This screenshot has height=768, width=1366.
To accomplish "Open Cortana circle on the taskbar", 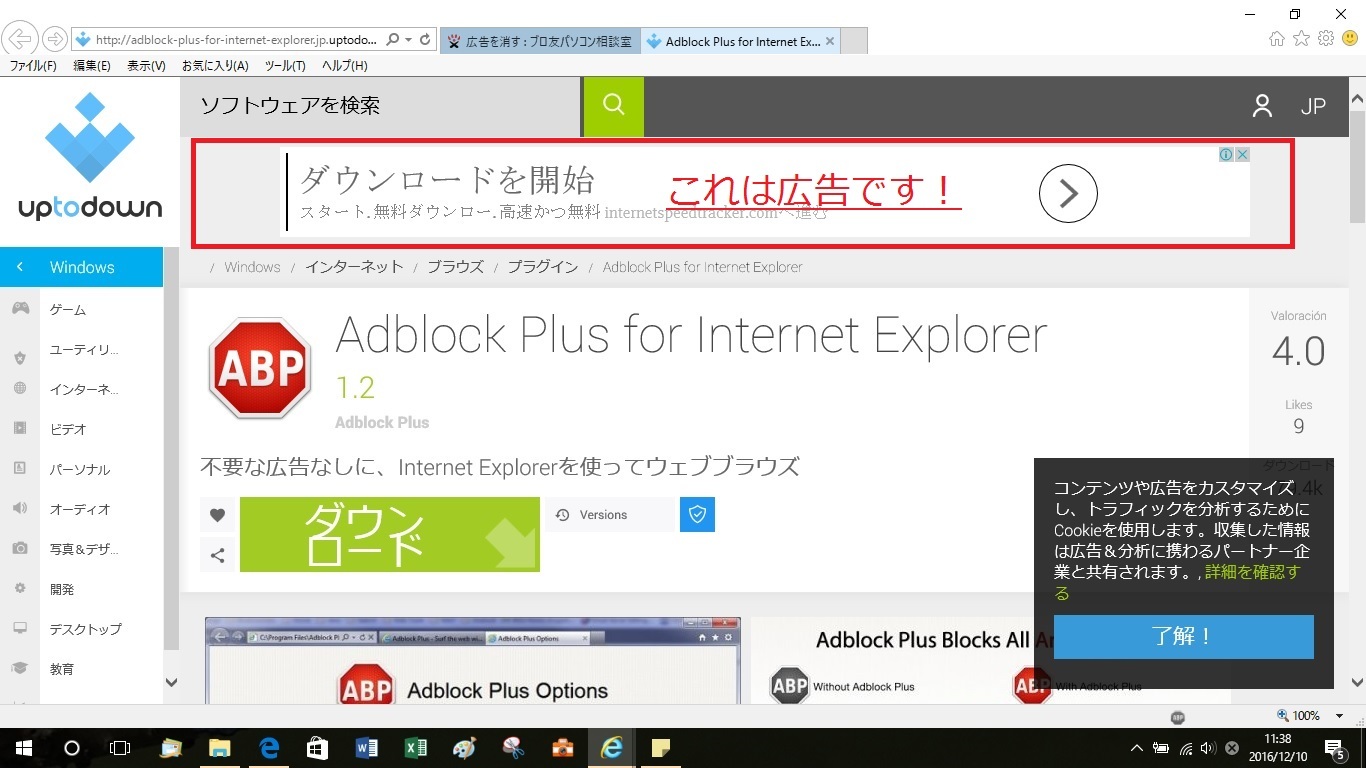I will (x=72, y=748).
